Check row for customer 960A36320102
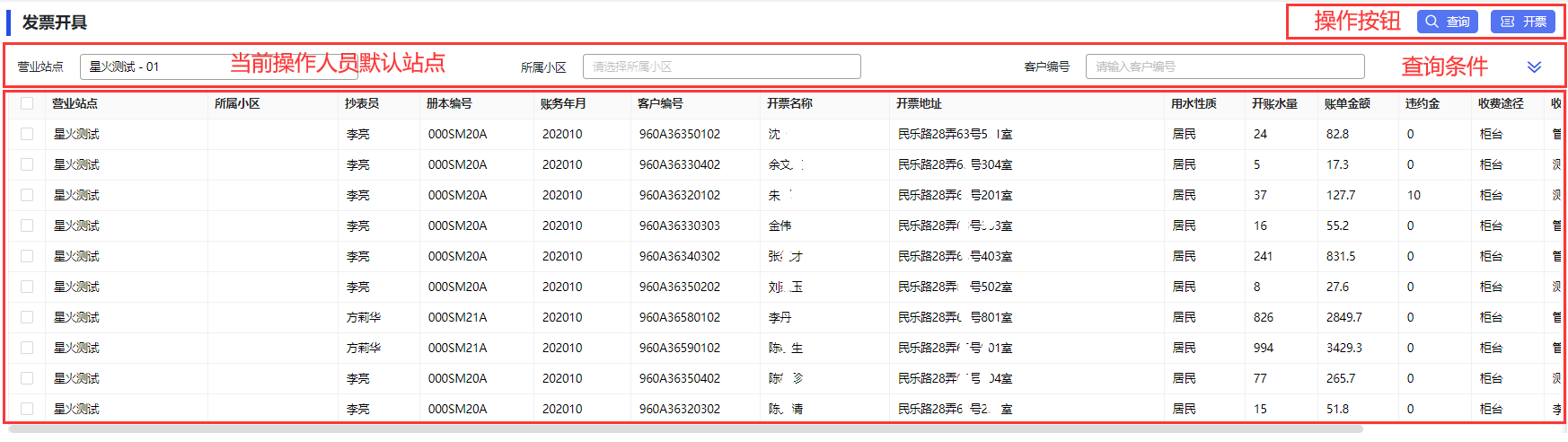 click(x=27, y=195)
